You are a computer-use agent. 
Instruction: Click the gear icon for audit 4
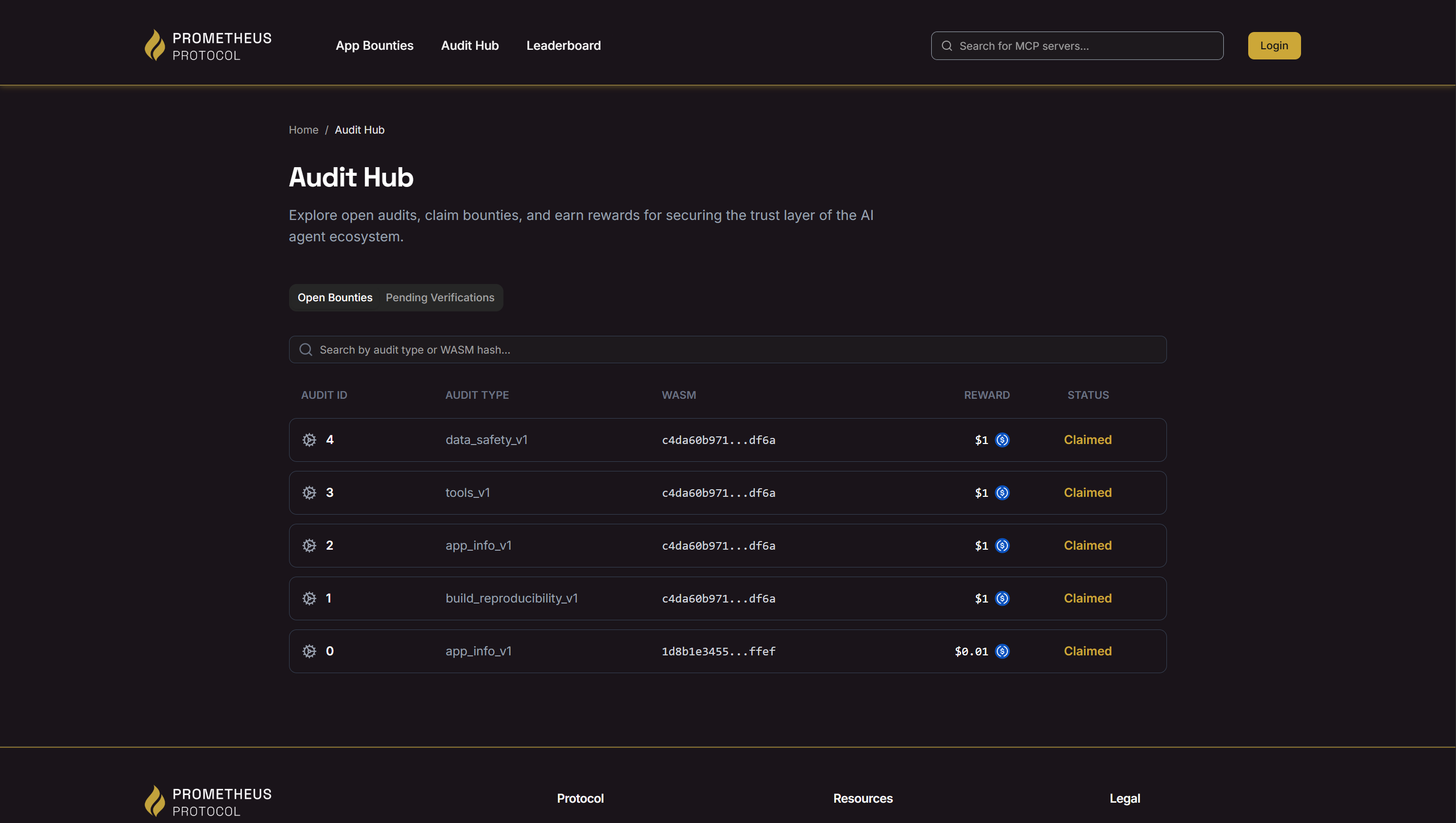click(309, 440)
